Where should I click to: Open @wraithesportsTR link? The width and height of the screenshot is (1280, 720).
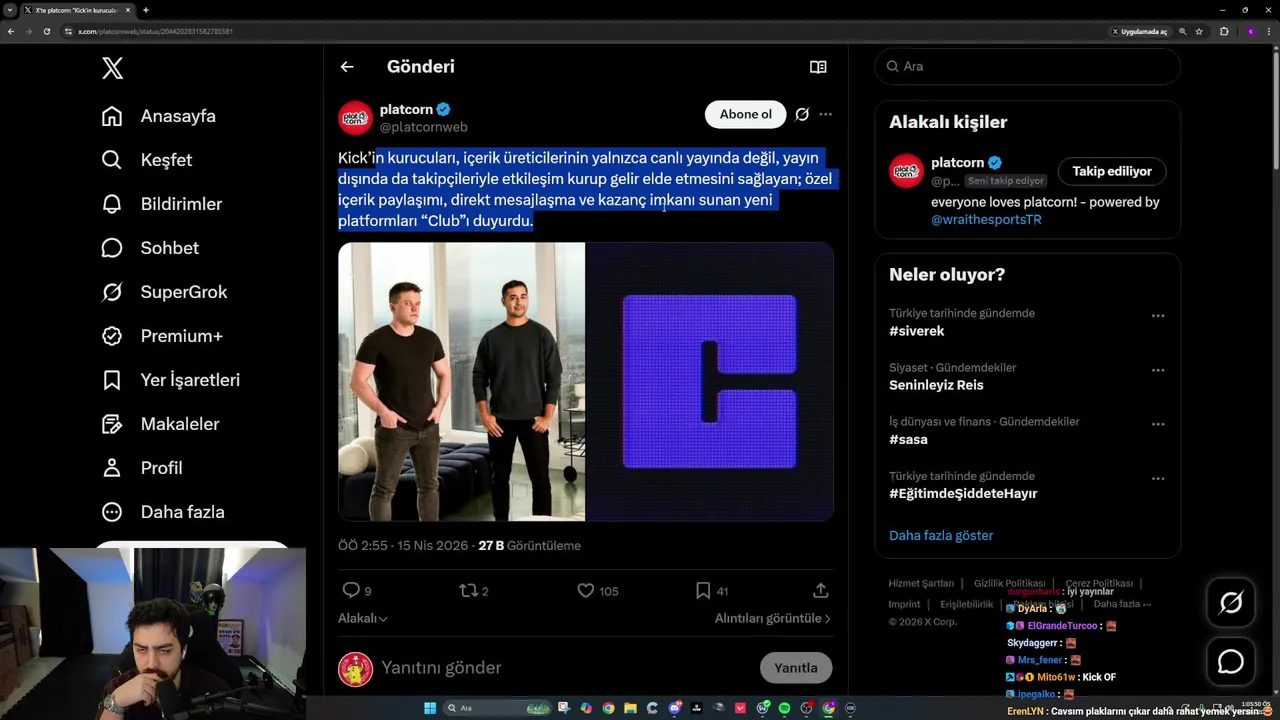(x=986, y=219)
